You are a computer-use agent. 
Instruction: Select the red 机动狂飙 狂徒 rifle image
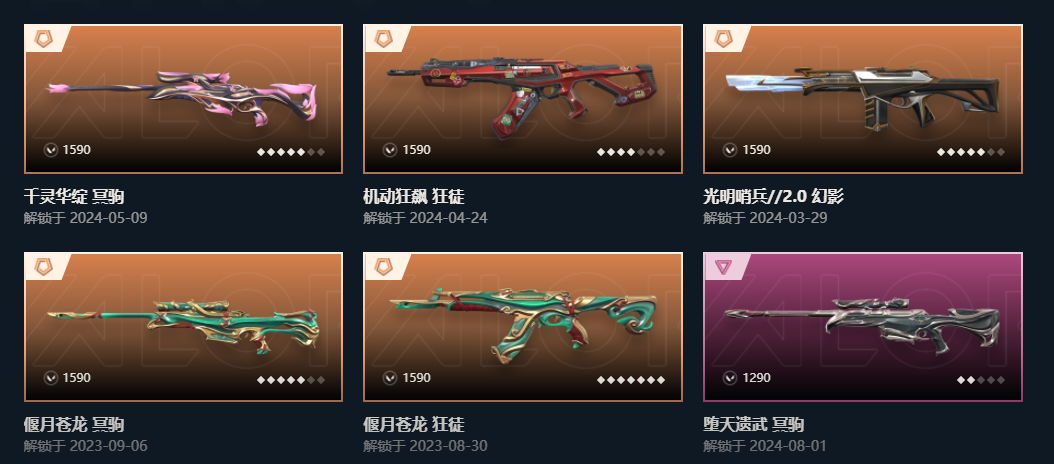(523, 96)
